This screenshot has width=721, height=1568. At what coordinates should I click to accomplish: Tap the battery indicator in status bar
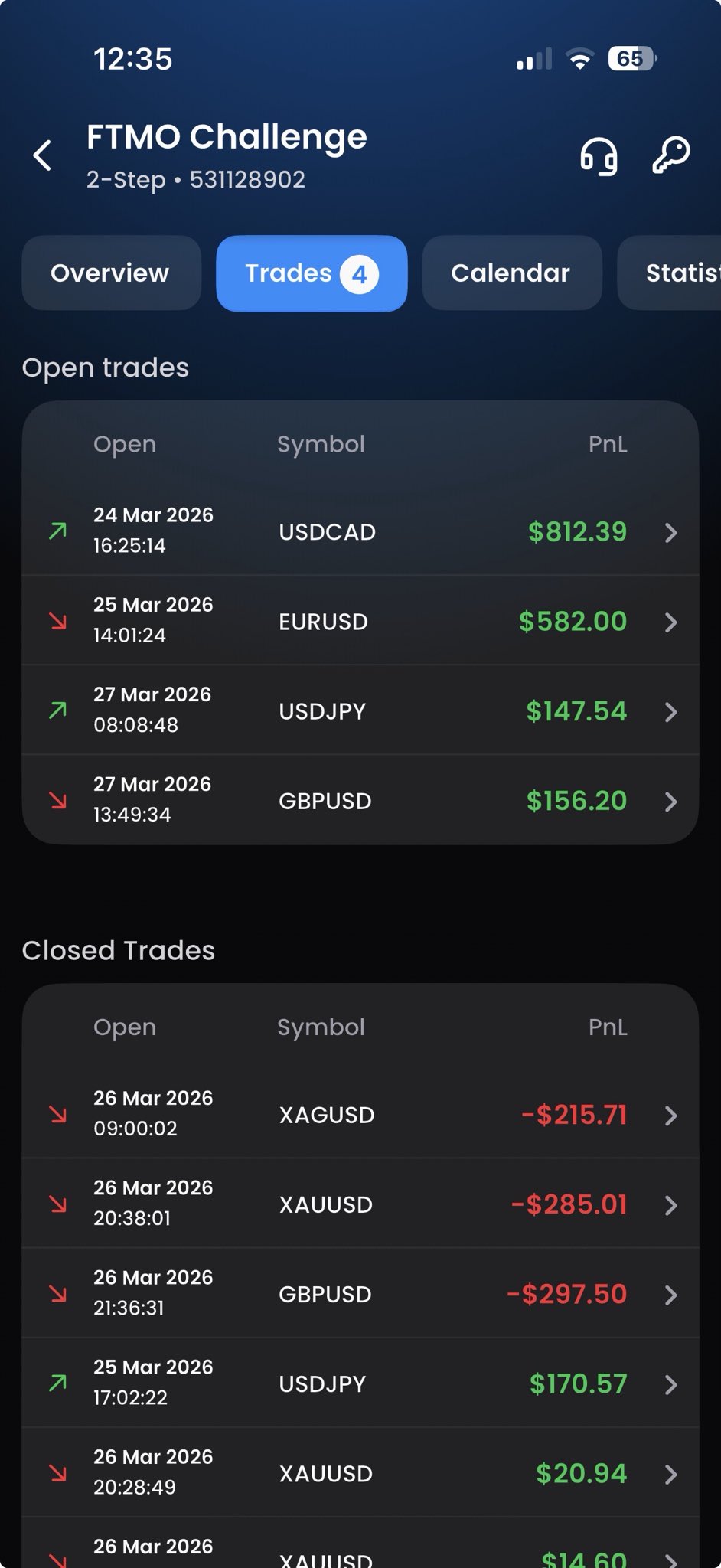coord(632,59)
